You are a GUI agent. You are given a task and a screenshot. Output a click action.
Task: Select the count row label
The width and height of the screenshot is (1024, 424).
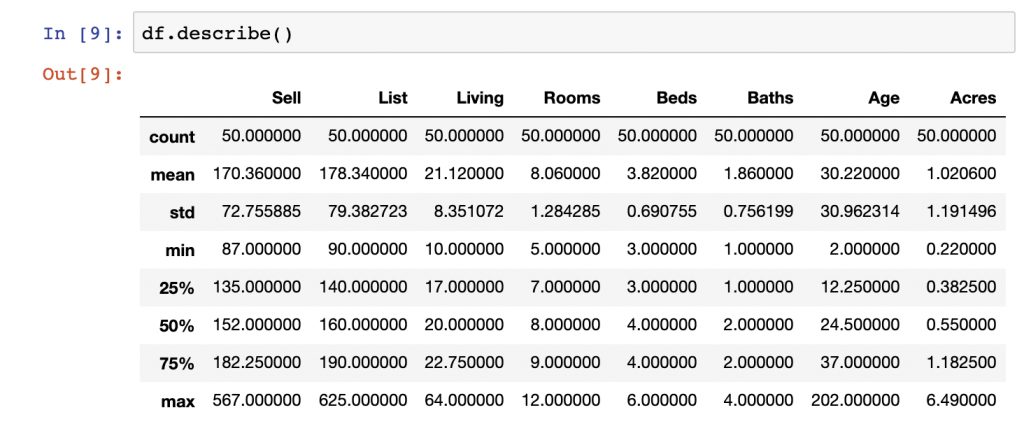pos(172,137)
